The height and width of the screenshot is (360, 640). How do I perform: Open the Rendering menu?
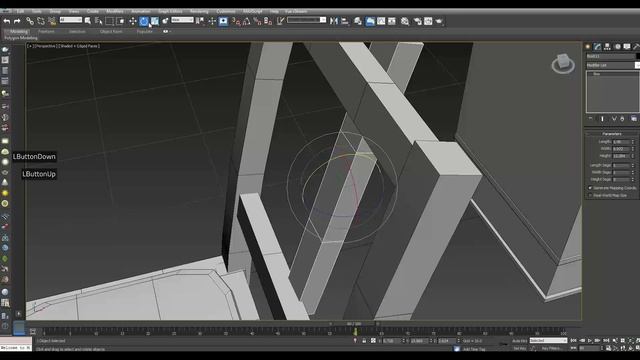tap(199, 11)
